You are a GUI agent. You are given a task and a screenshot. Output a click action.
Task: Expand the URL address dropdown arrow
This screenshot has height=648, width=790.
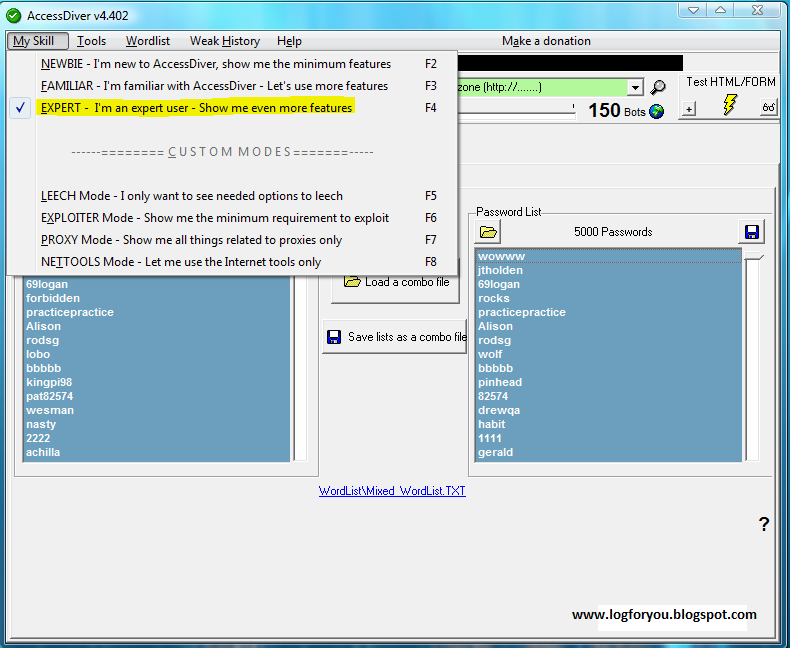tap(635, 87)
